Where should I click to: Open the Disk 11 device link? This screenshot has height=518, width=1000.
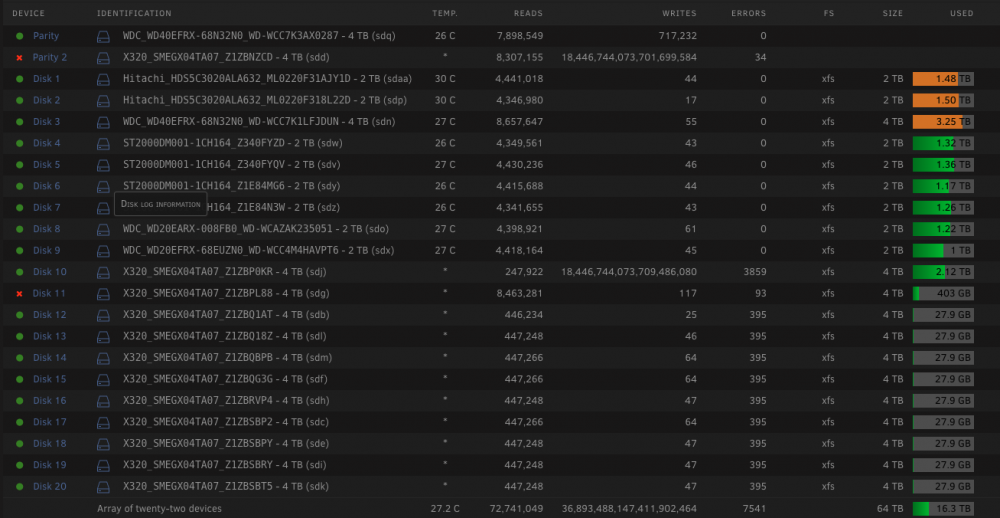(50, 293)
